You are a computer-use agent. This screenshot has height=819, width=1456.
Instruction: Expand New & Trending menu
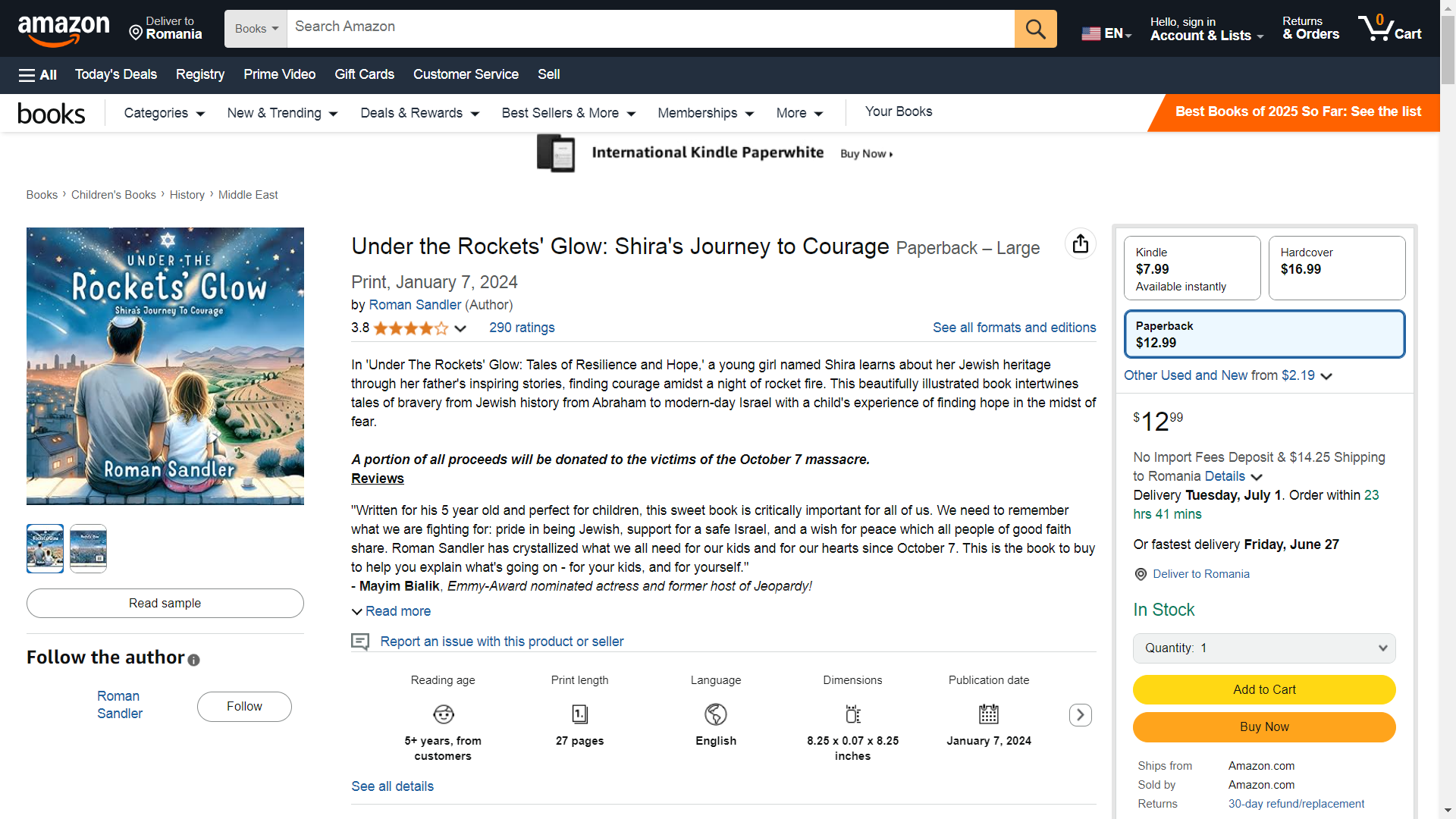[x=282, y=113]
